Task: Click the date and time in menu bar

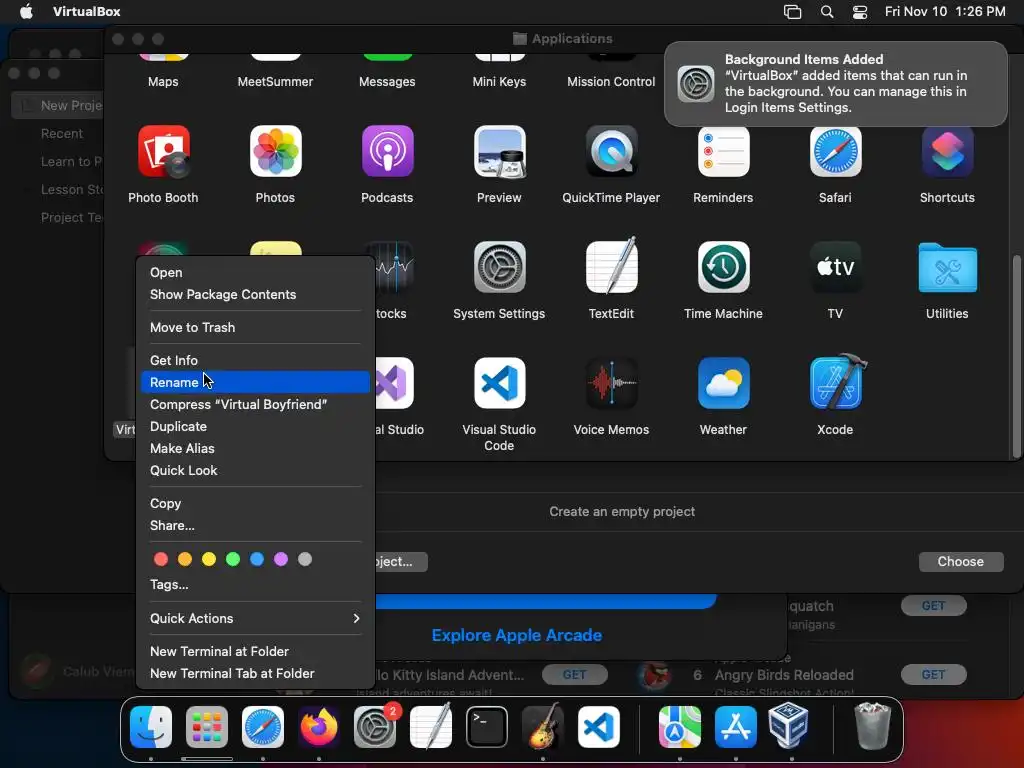Action: coord(945,12)
